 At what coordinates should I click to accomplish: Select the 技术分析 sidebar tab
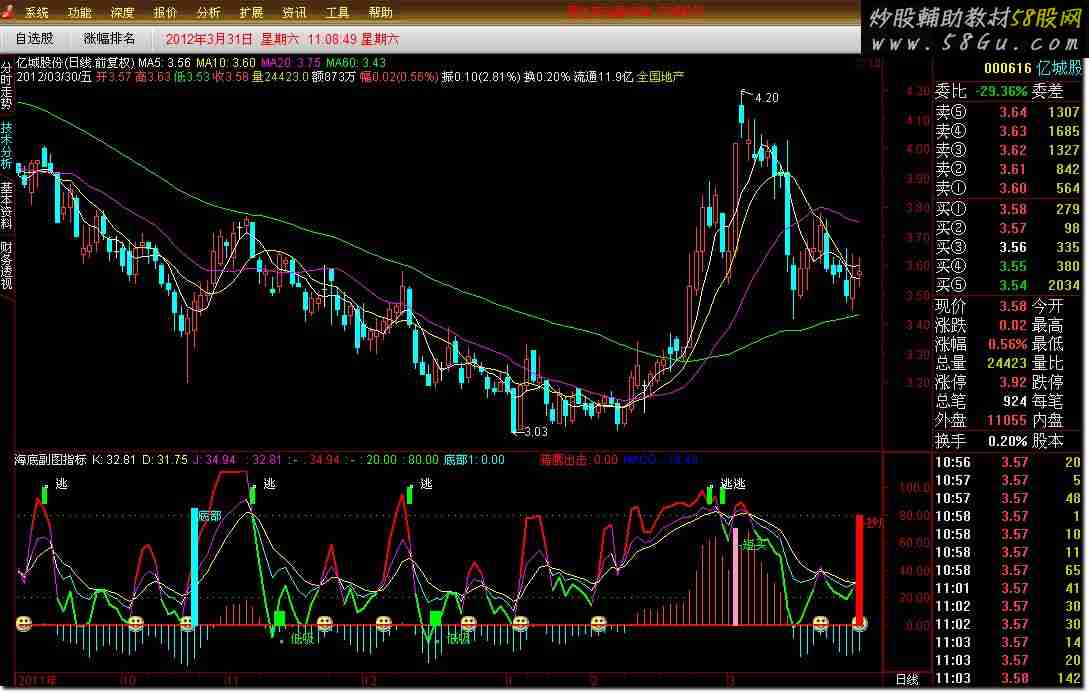tap(6, 146)
